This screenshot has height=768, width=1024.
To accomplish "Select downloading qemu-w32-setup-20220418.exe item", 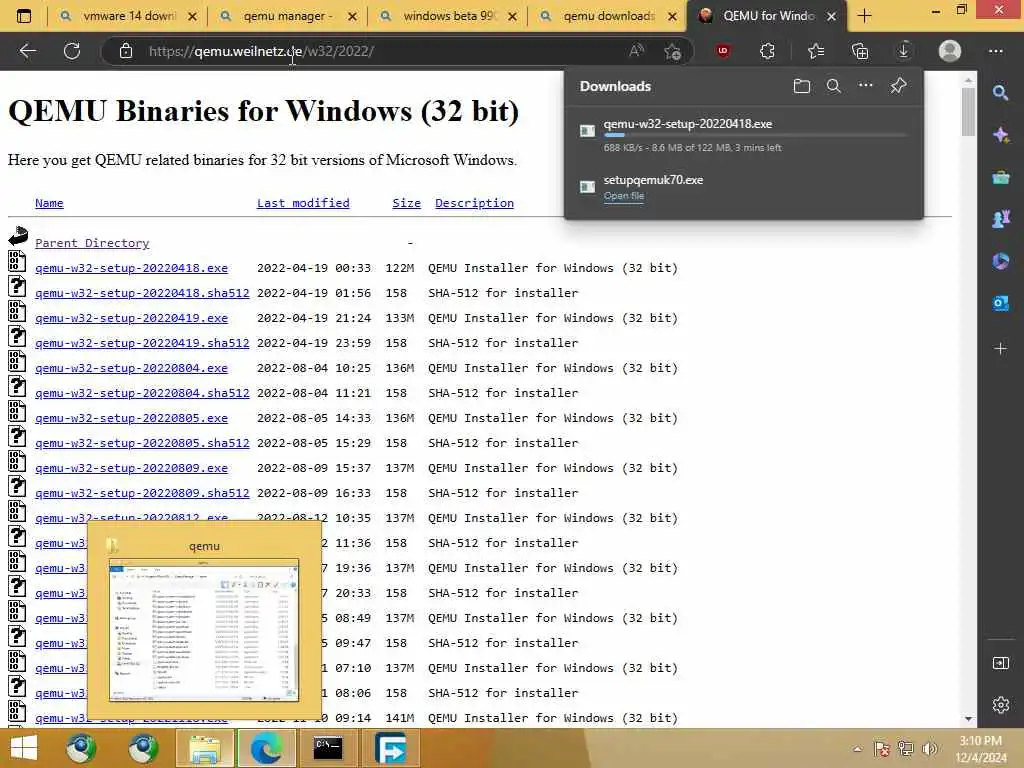I will click(744, 135).
